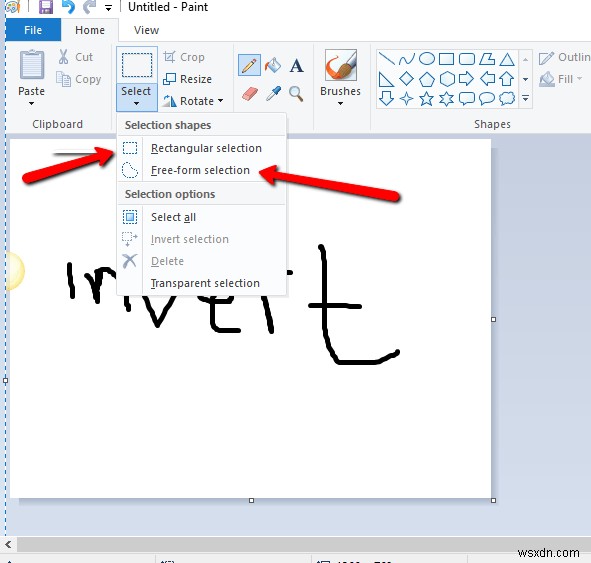Select the Pencil tool
This screenshot has height=563, width=591.
pyautogui.click(x=249, y=65)
